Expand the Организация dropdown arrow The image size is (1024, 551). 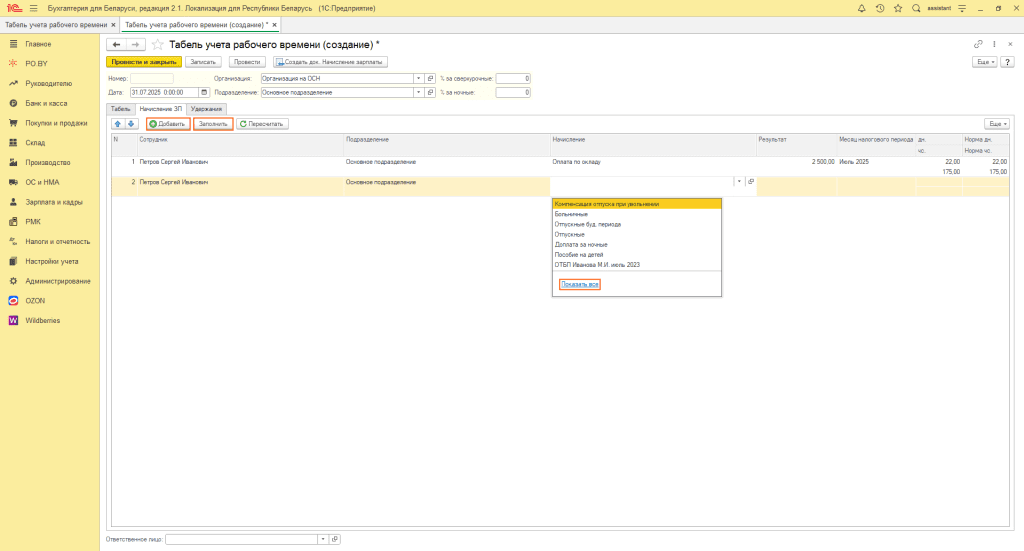[418, 78]
